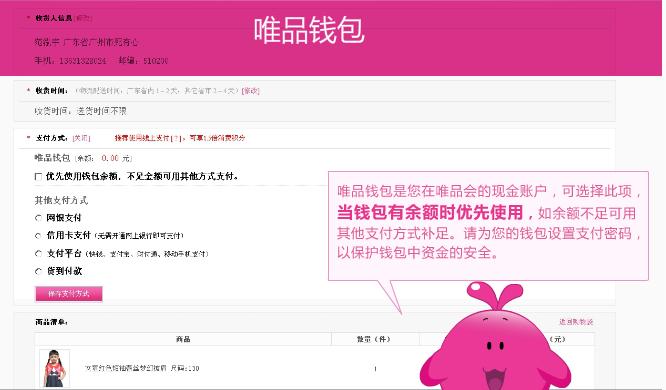
Task: Tick the 优先使用钱包余额 wallet balance checkbox
Action: (38, 176)
